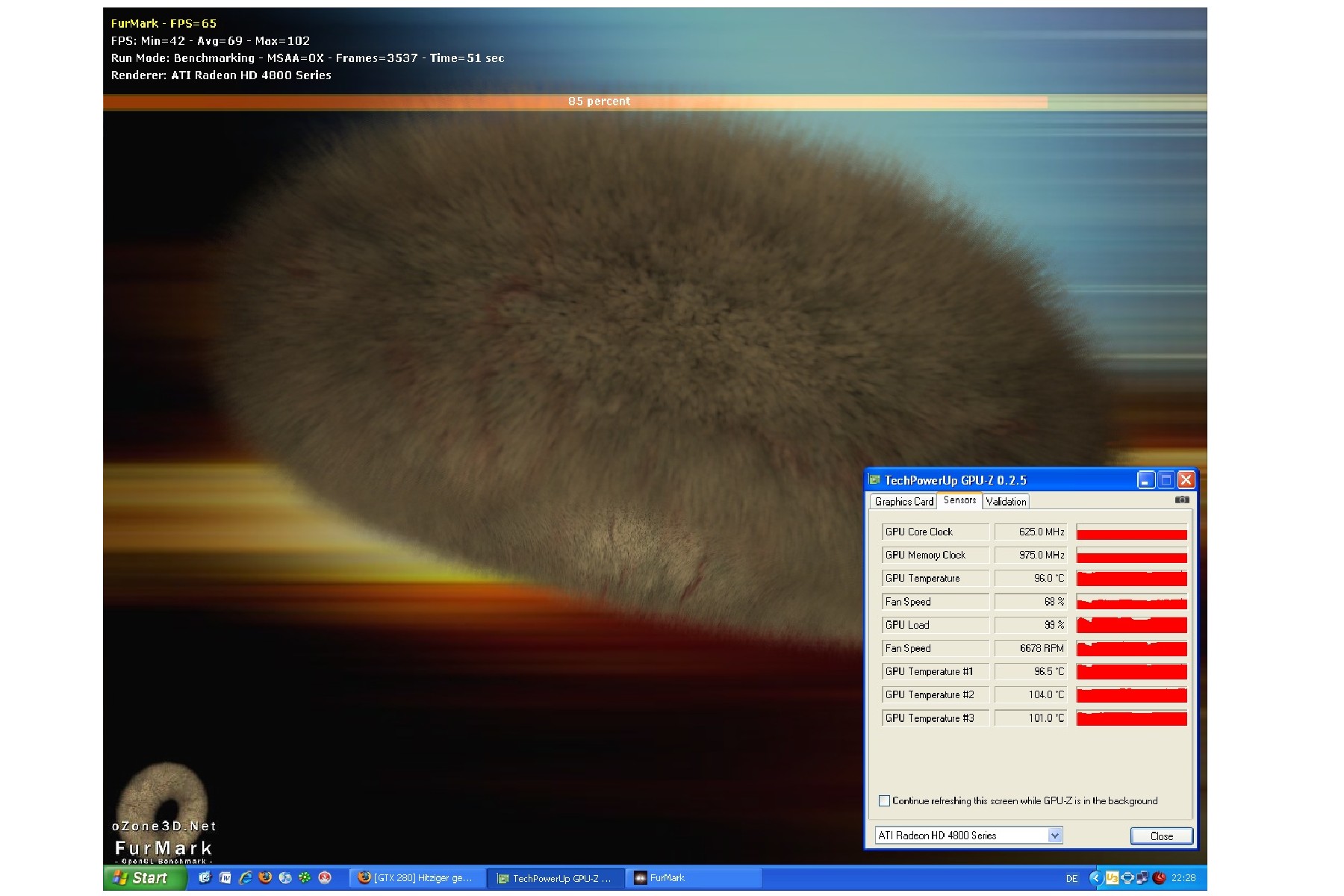Click the U3 tray icon
This screenshot has width=1344, height=896.
coord(1113,878)
